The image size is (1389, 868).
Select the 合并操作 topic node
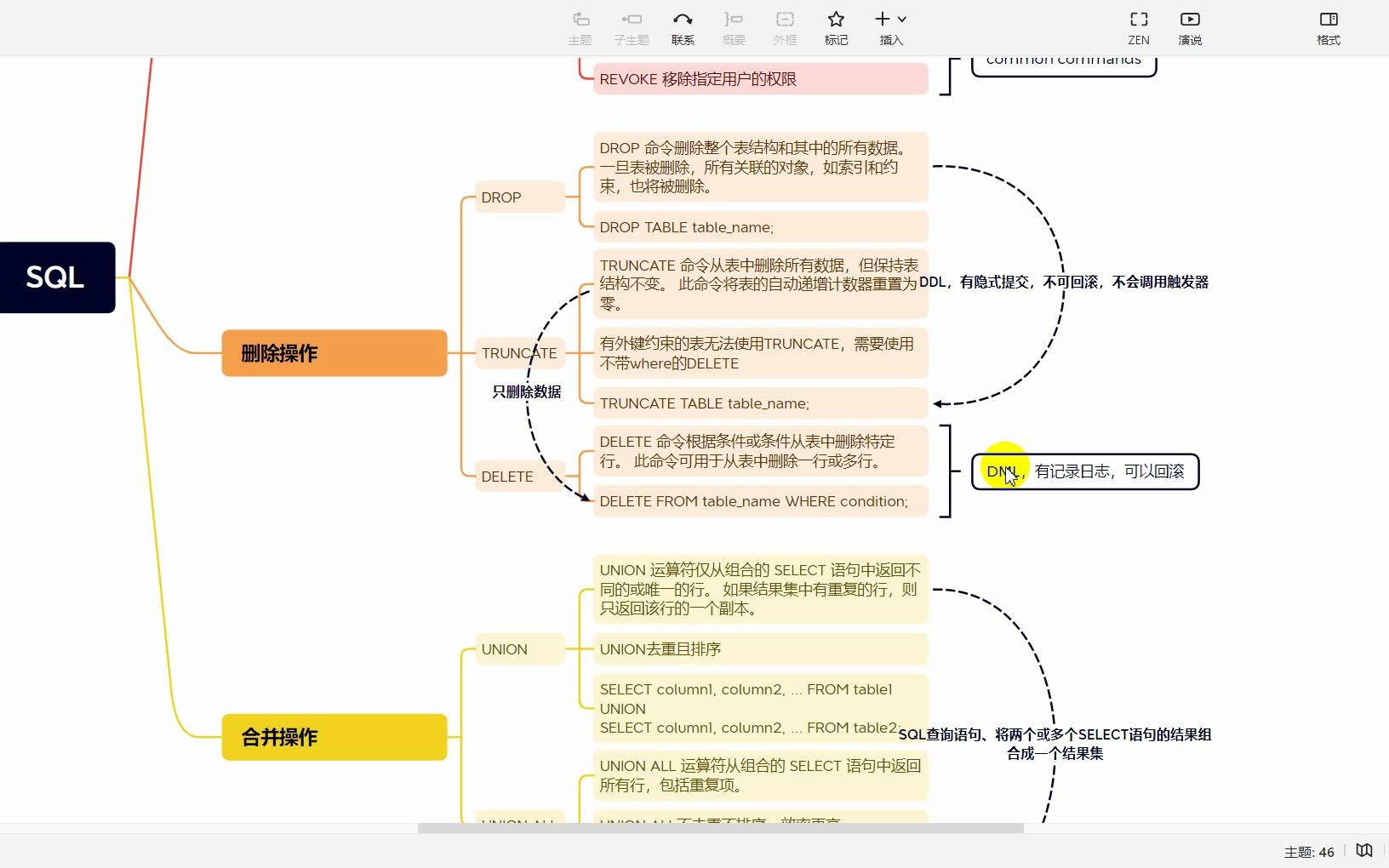coord(334,737)
